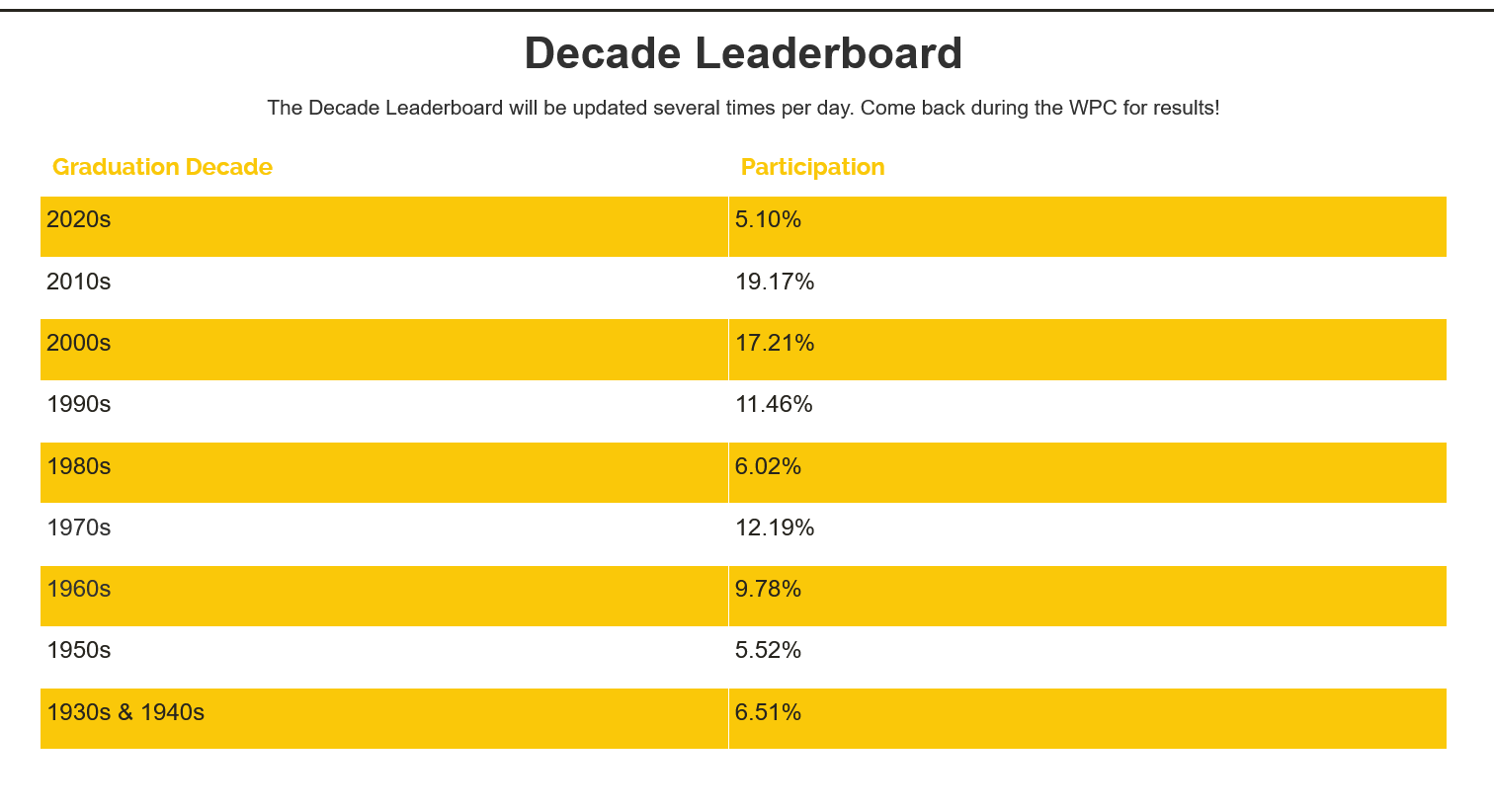Select the 2010s decade cell
The width and height of the screenshot is (1494, 812).
tap(79, 282)
